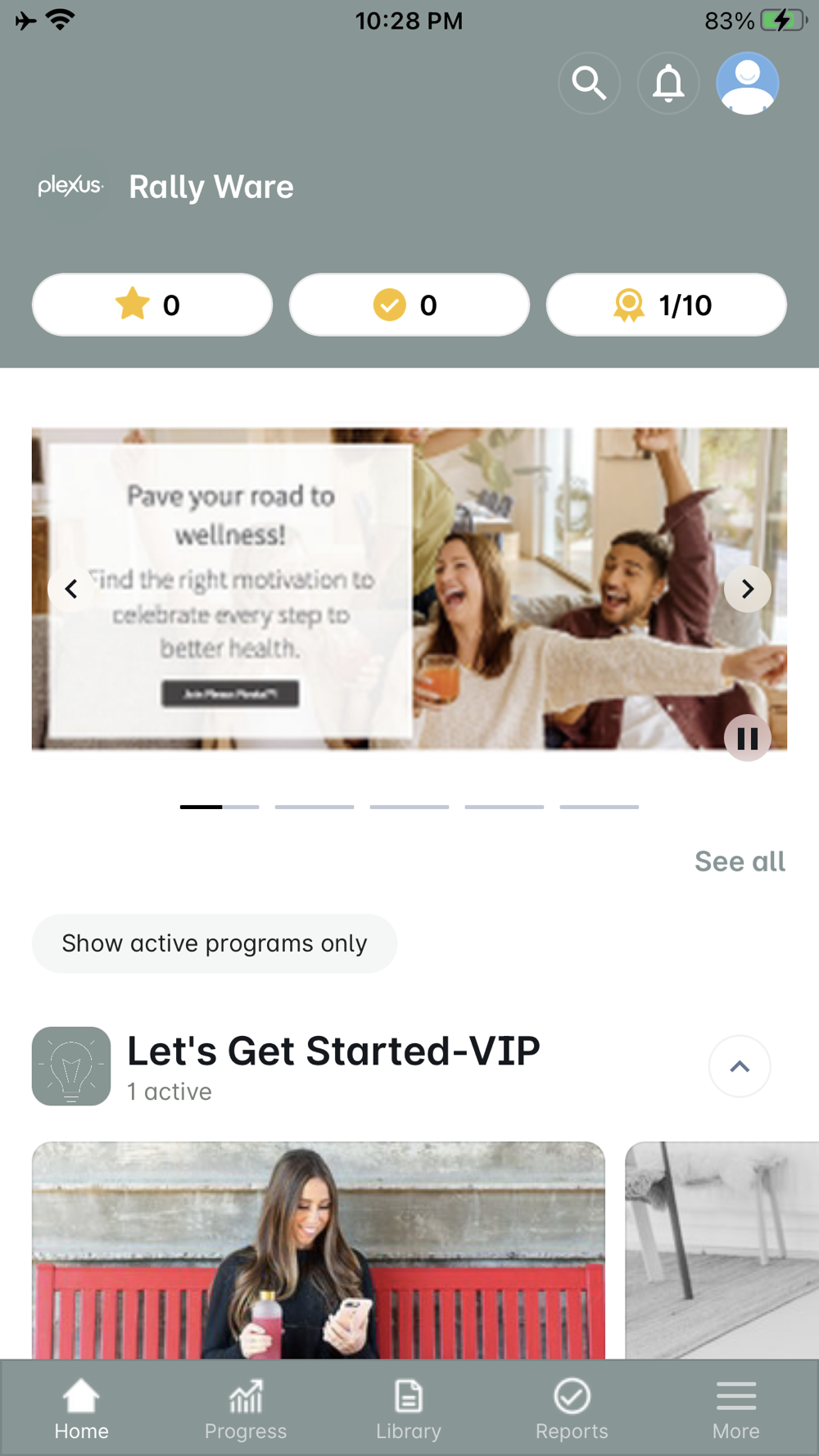Collapse the Let's Get Started-VIP section
Viewport: 819px width, 1456px height.
click(740, 1066)
